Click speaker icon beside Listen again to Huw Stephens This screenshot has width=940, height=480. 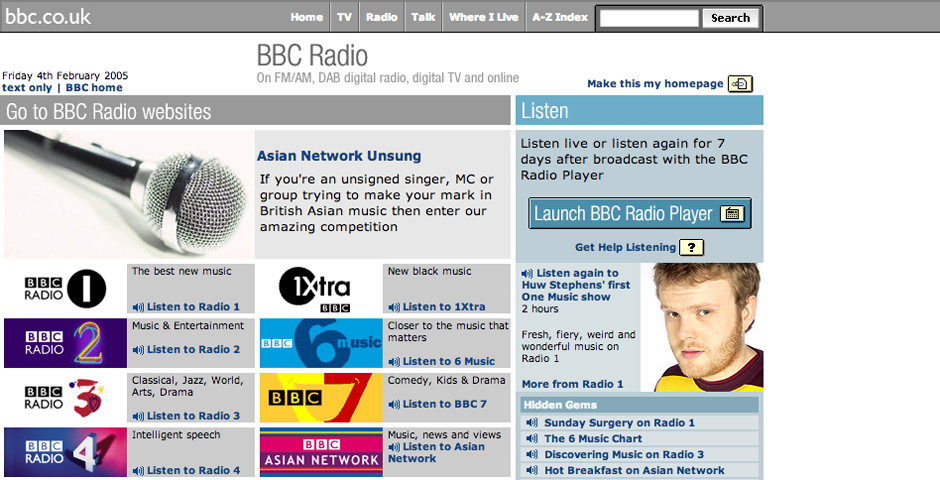tap(528, 273)
